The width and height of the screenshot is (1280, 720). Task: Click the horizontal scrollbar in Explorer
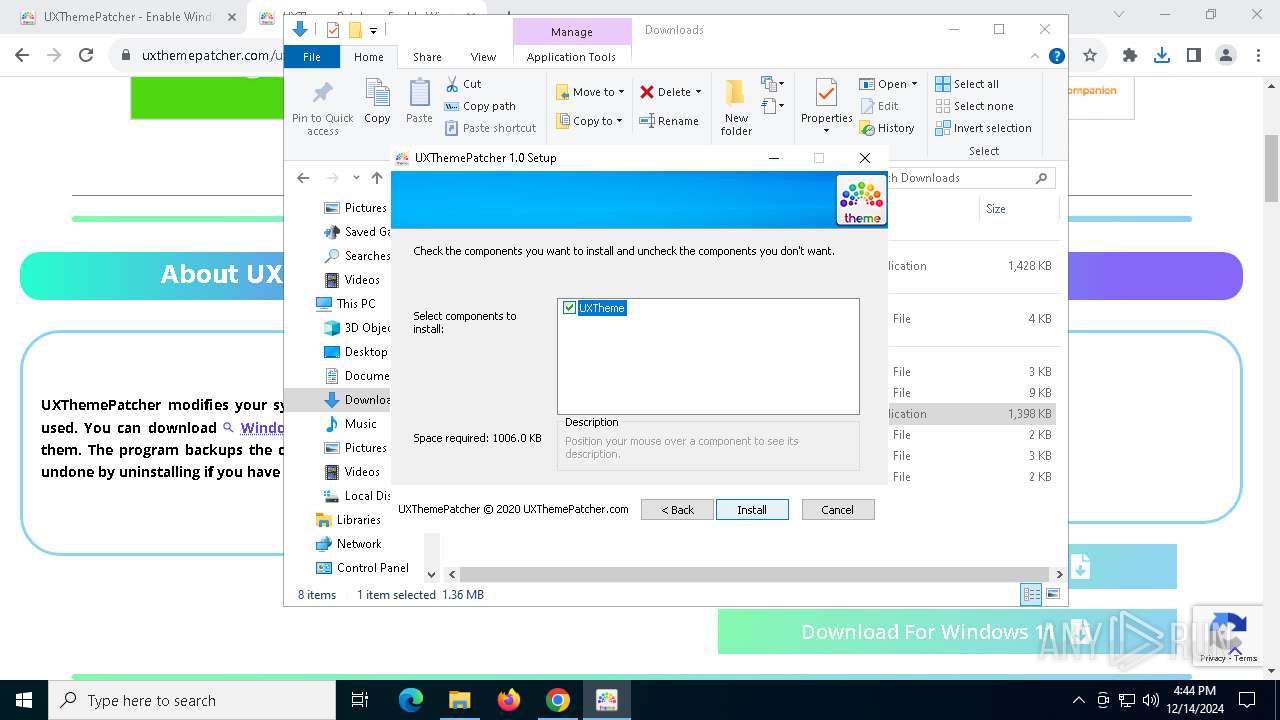(754, 574)
